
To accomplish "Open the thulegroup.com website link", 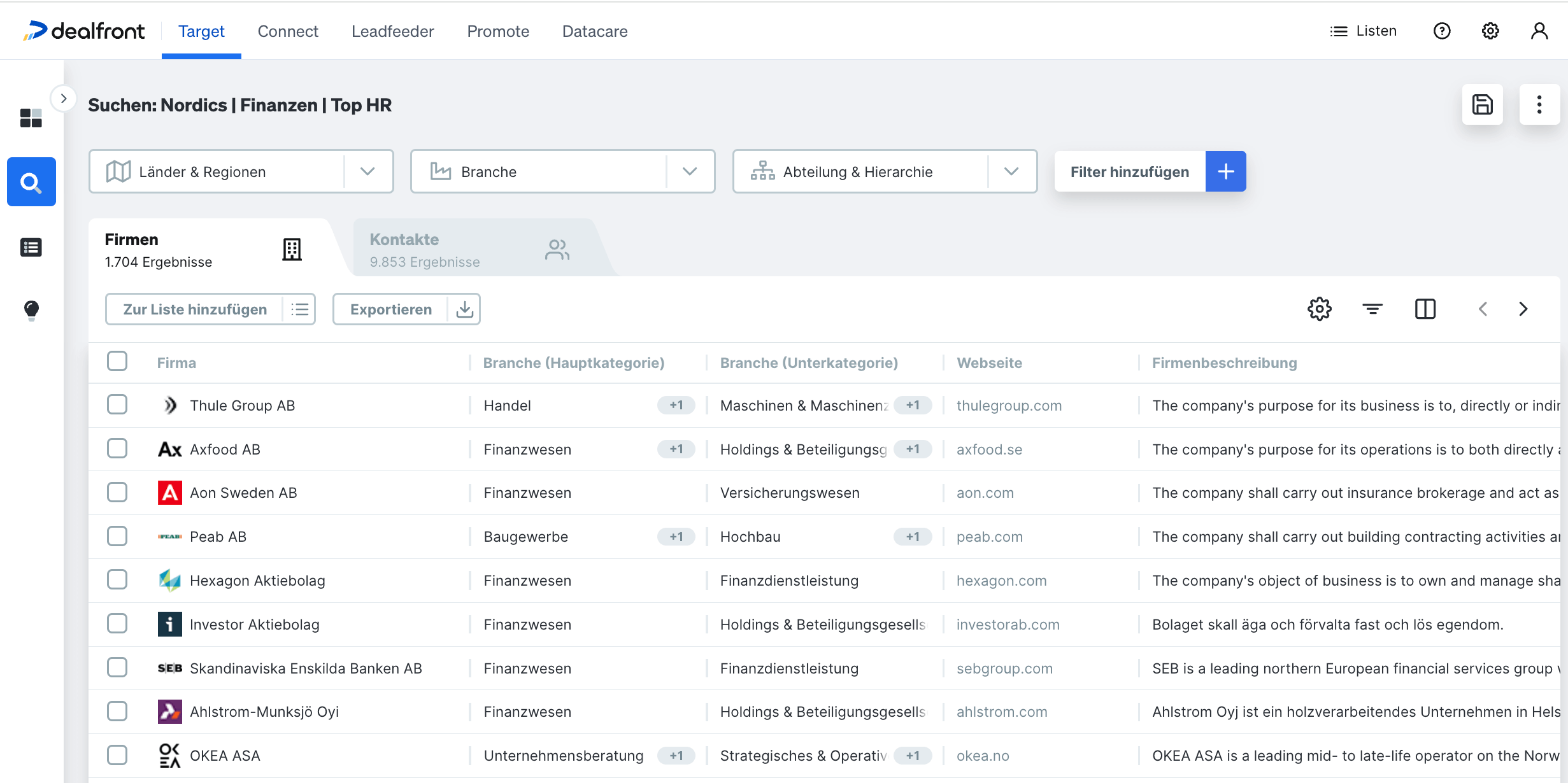I will click(1009, 406).
